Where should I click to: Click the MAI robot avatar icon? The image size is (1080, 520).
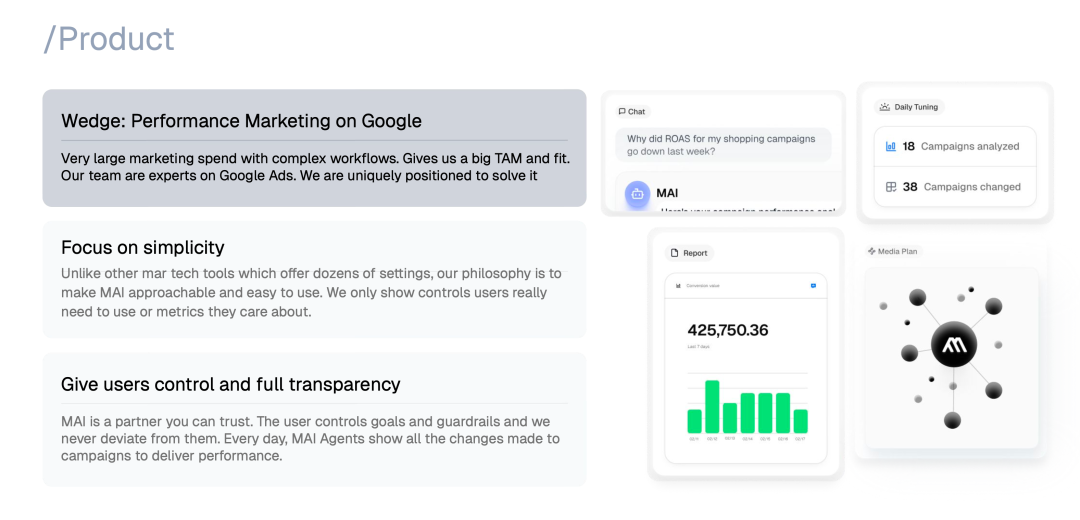point(637,194)
